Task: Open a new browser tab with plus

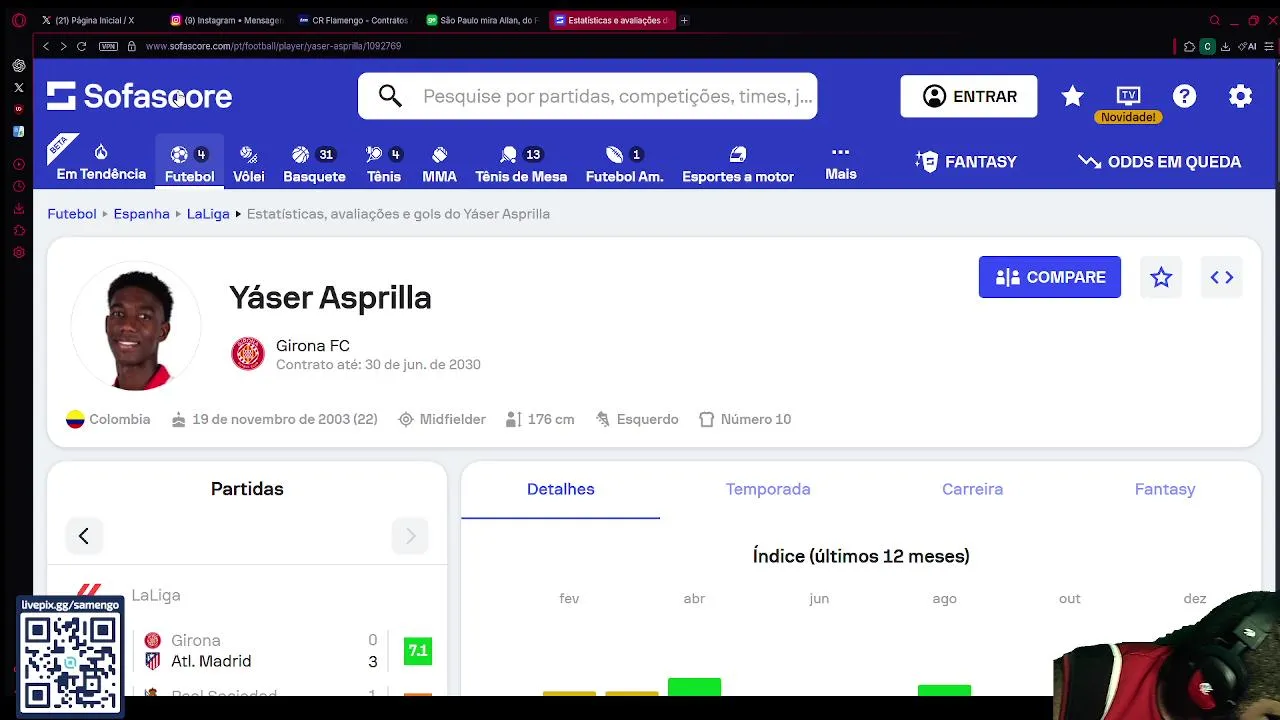Action: tap(684, 20)
